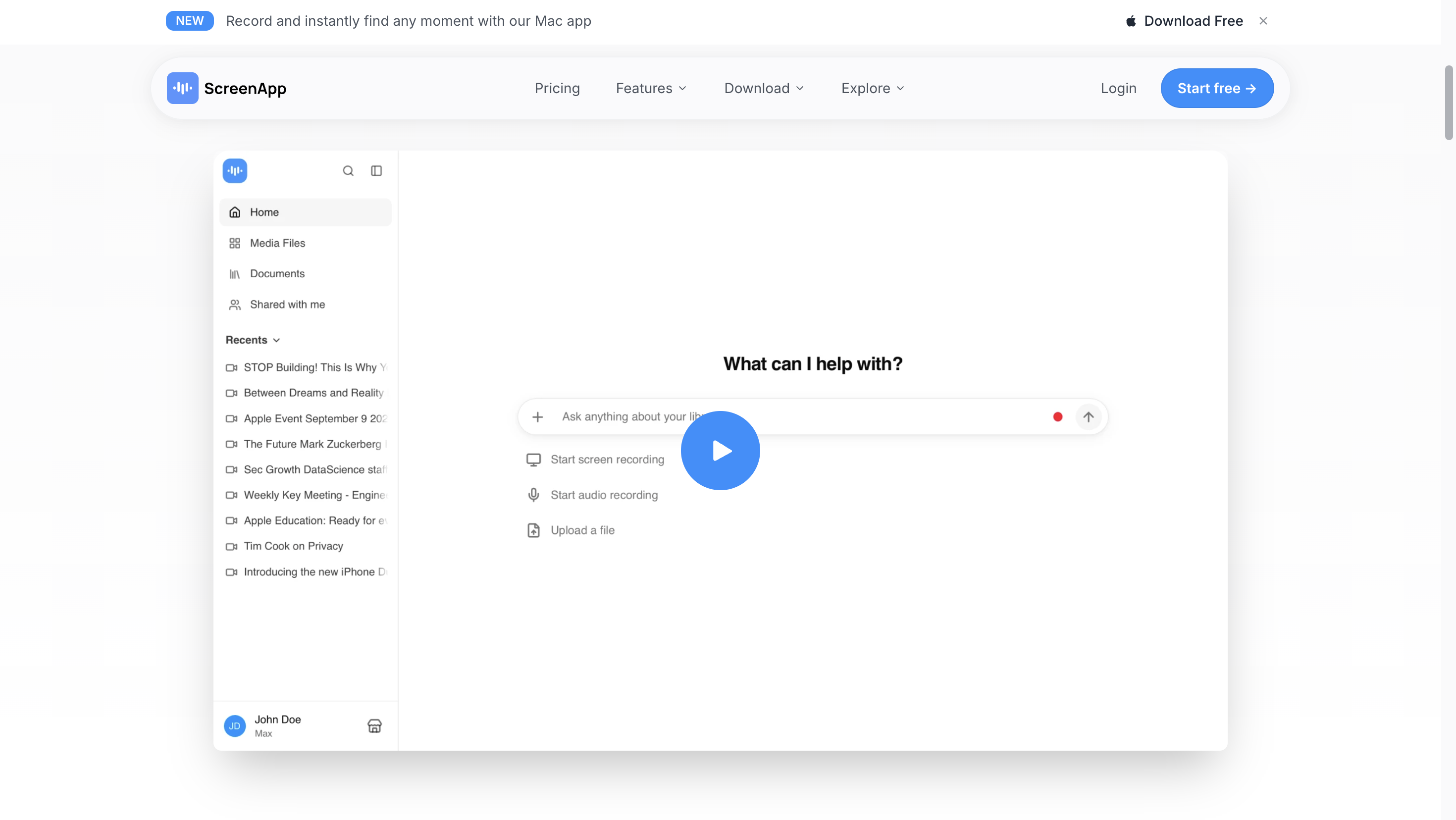This screenshot has height=820, width=1456.
Task: Click the Home house icon
Action: (235, 212)
